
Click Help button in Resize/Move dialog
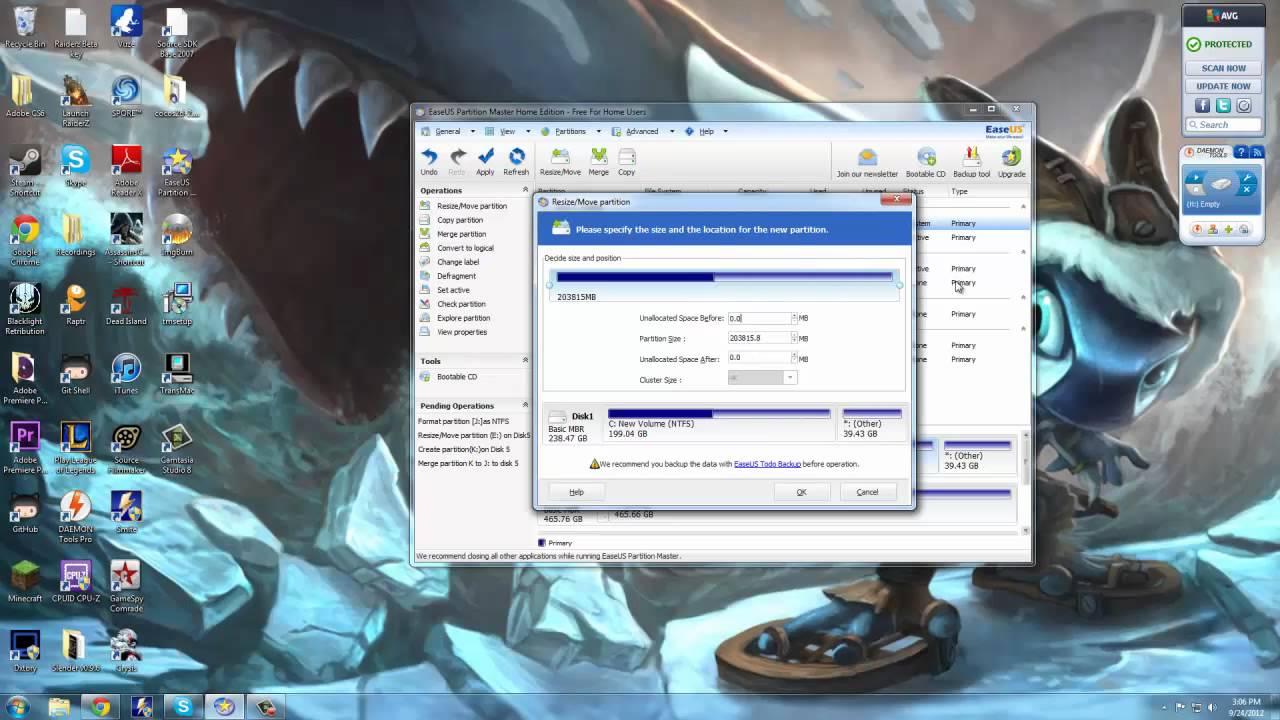576,492
